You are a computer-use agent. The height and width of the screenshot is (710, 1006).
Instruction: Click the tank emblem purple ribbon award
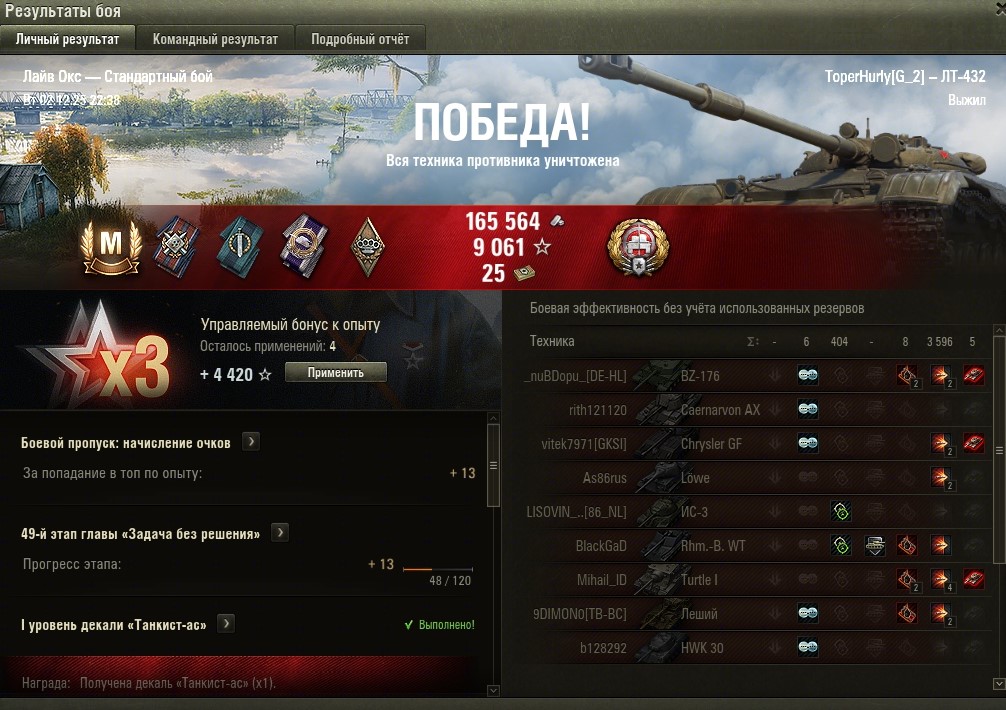(x=304, y=247)
